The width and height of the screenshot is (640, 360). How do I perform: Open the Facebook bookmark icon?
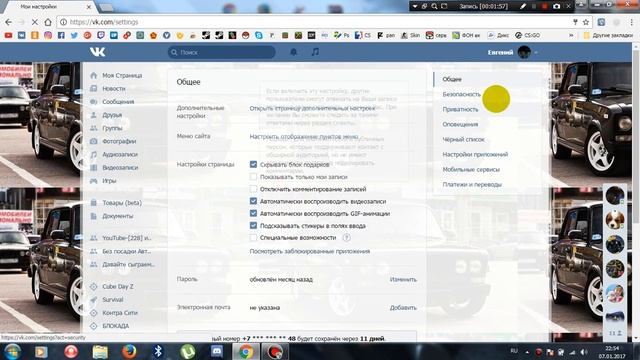[x=61, y=36]
